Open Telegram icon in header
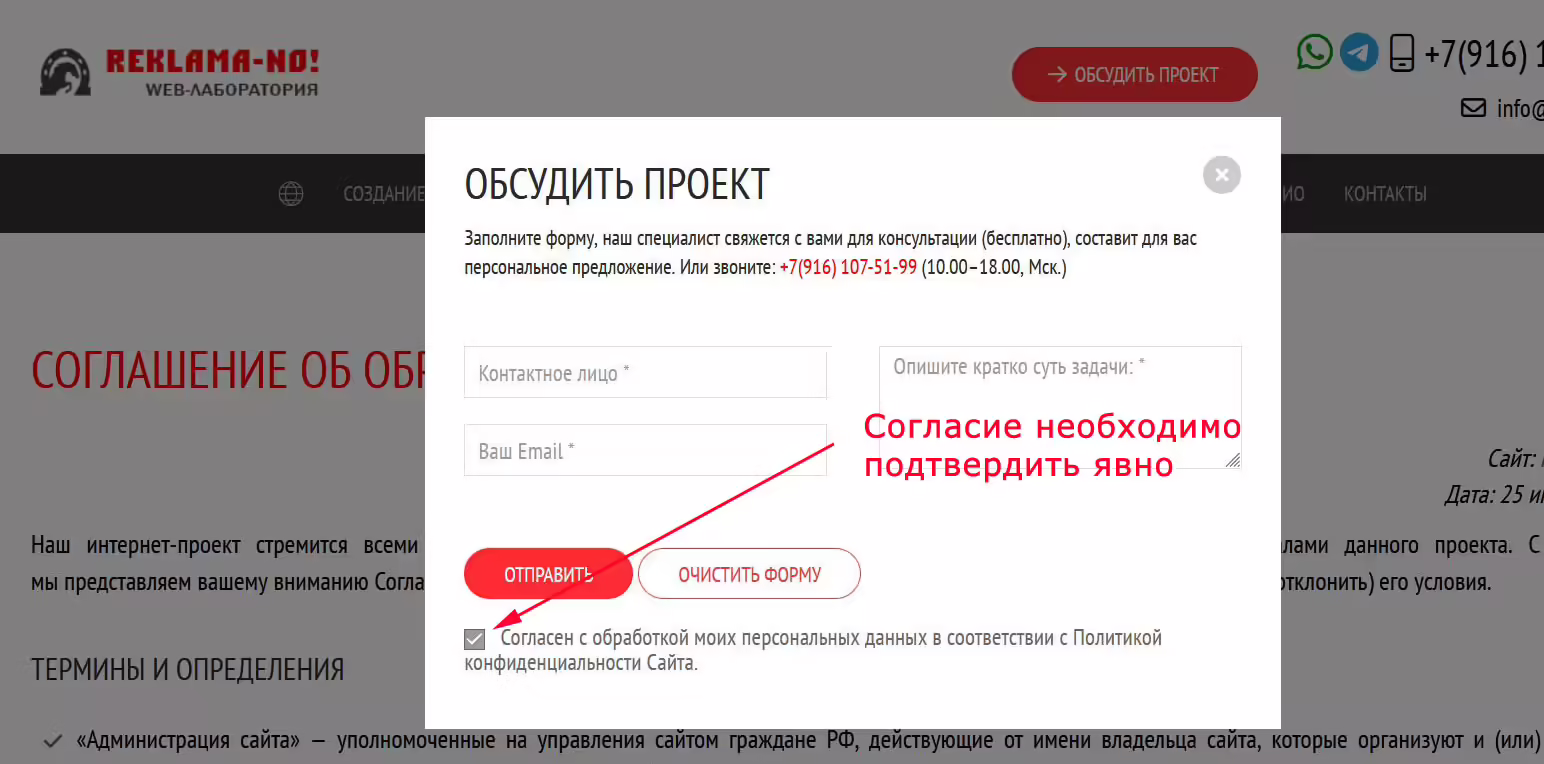 (x=1359, y=52)
